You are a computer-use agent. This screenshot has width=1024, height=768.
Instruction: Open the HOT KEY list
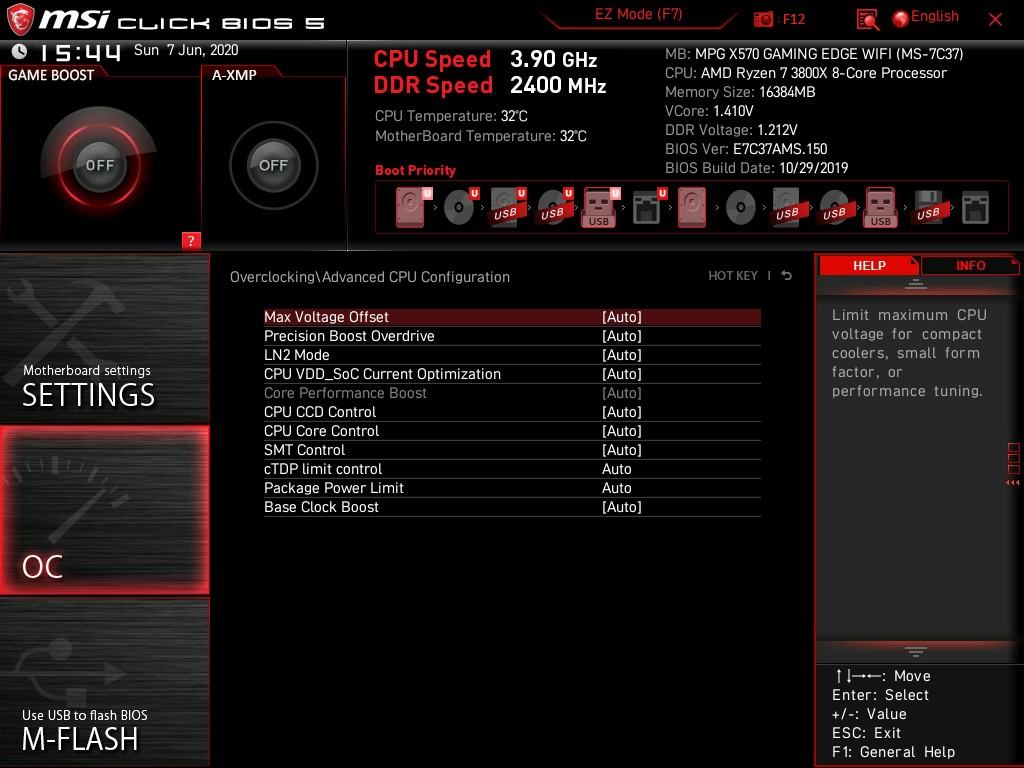(733, 276)
